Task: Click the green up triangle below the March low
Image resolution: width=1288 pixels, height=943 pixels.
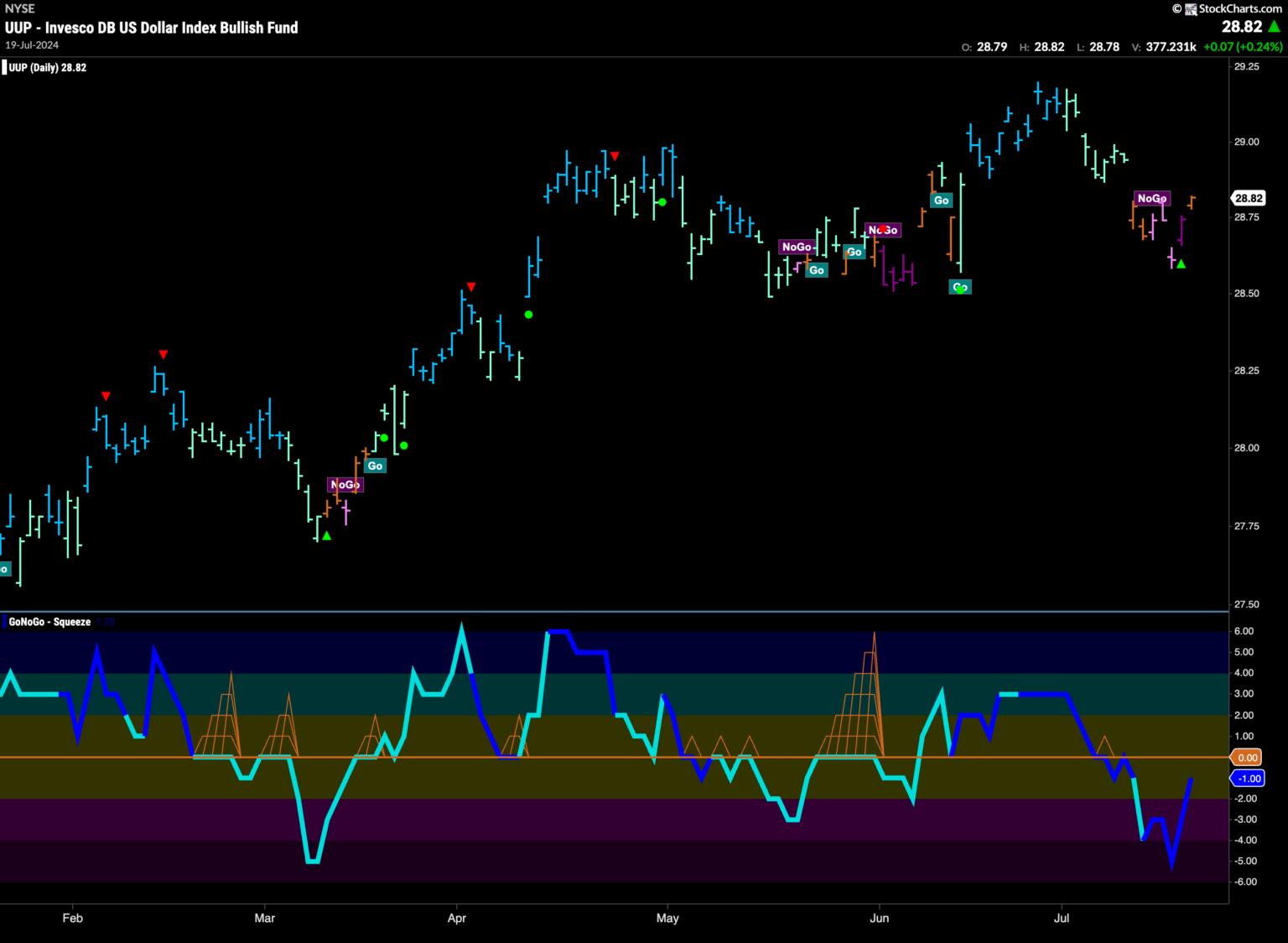Action: (x=326, y=536)
